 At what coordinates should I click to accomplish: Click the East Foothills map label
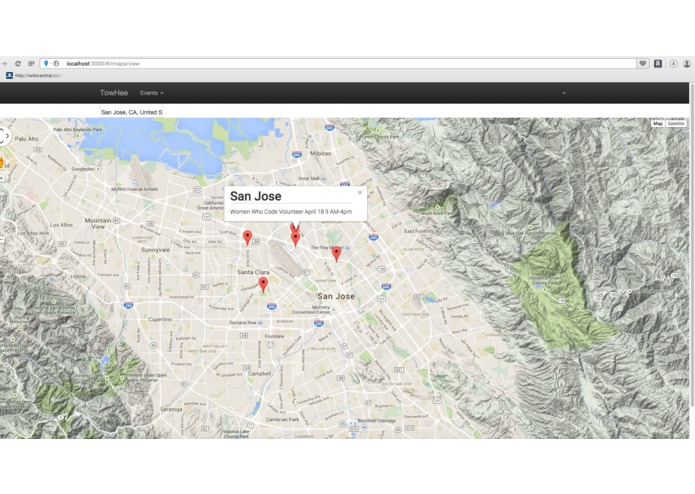pos(419,231)
